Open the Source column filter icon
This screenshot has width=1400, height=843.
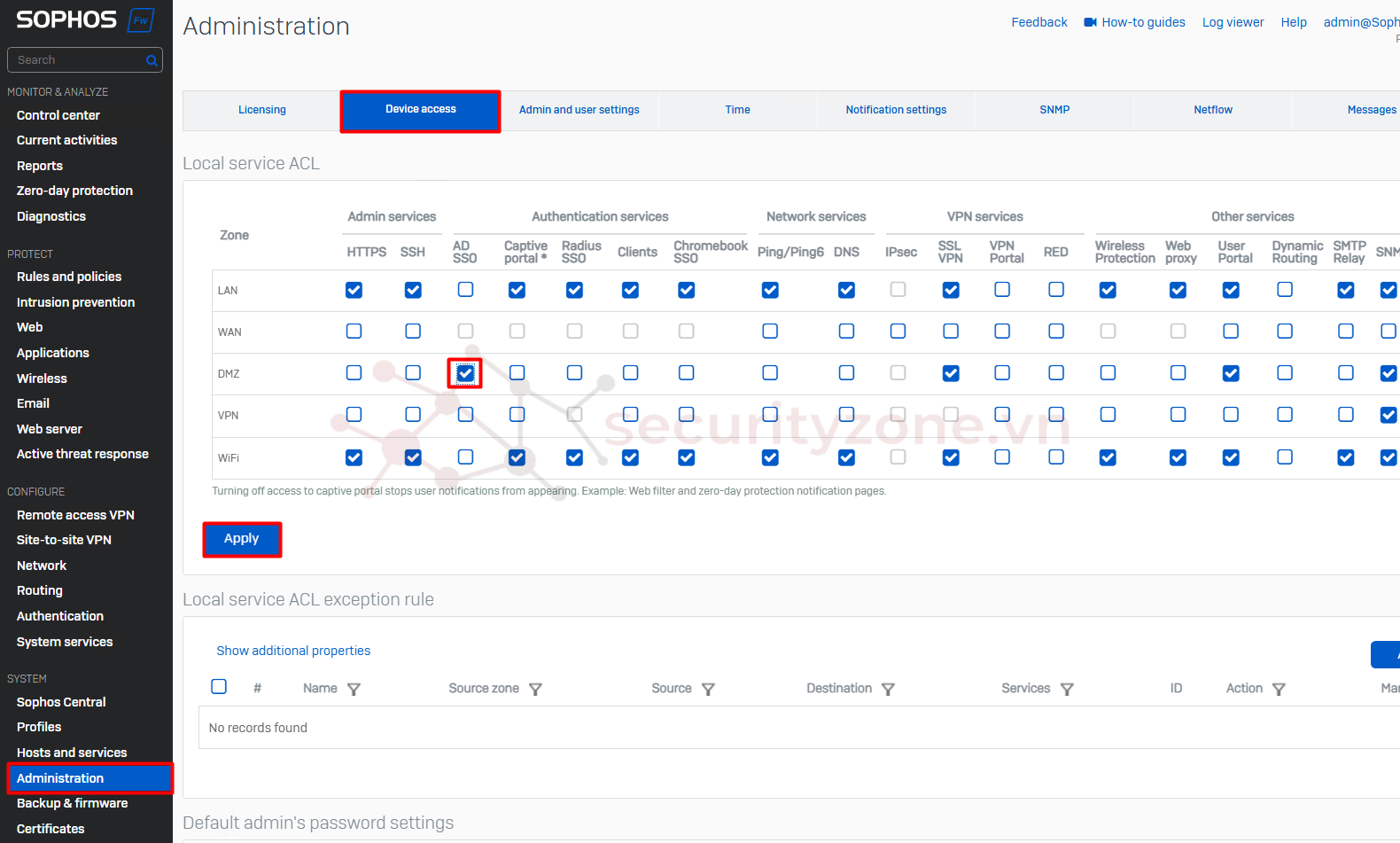click(708, 689)
